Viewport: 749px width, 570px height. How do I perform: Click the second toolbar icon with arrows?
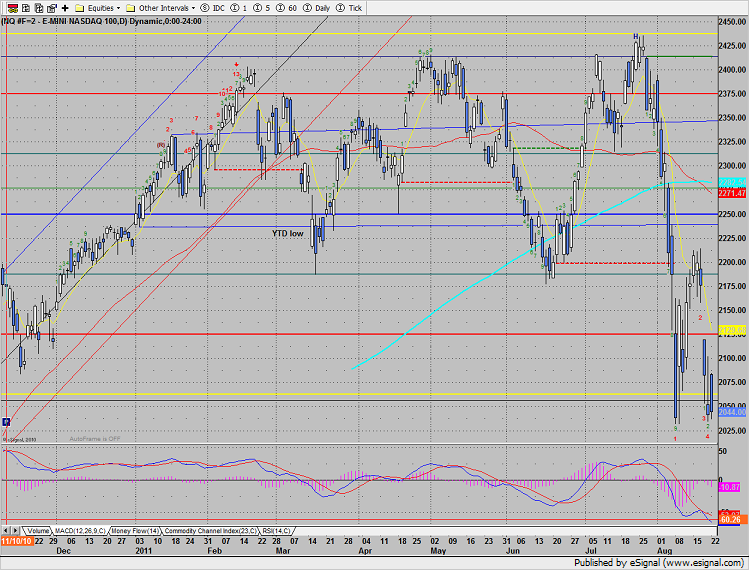[26, 8]
